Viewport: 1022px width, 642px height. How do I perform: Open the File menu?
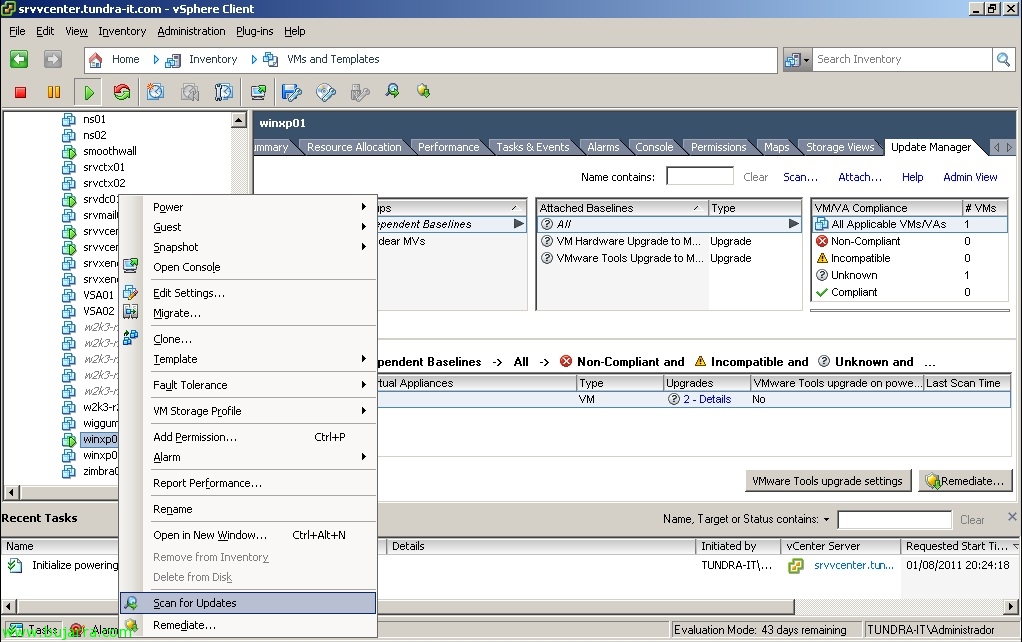point(17,31)
